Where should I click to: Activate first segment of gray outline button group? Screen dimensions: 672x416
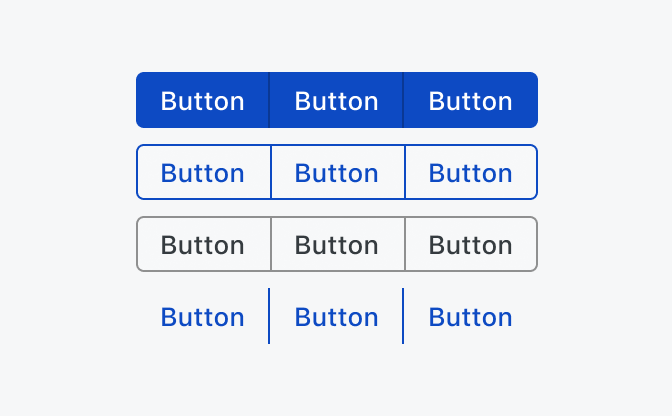(x=203, y=244)
